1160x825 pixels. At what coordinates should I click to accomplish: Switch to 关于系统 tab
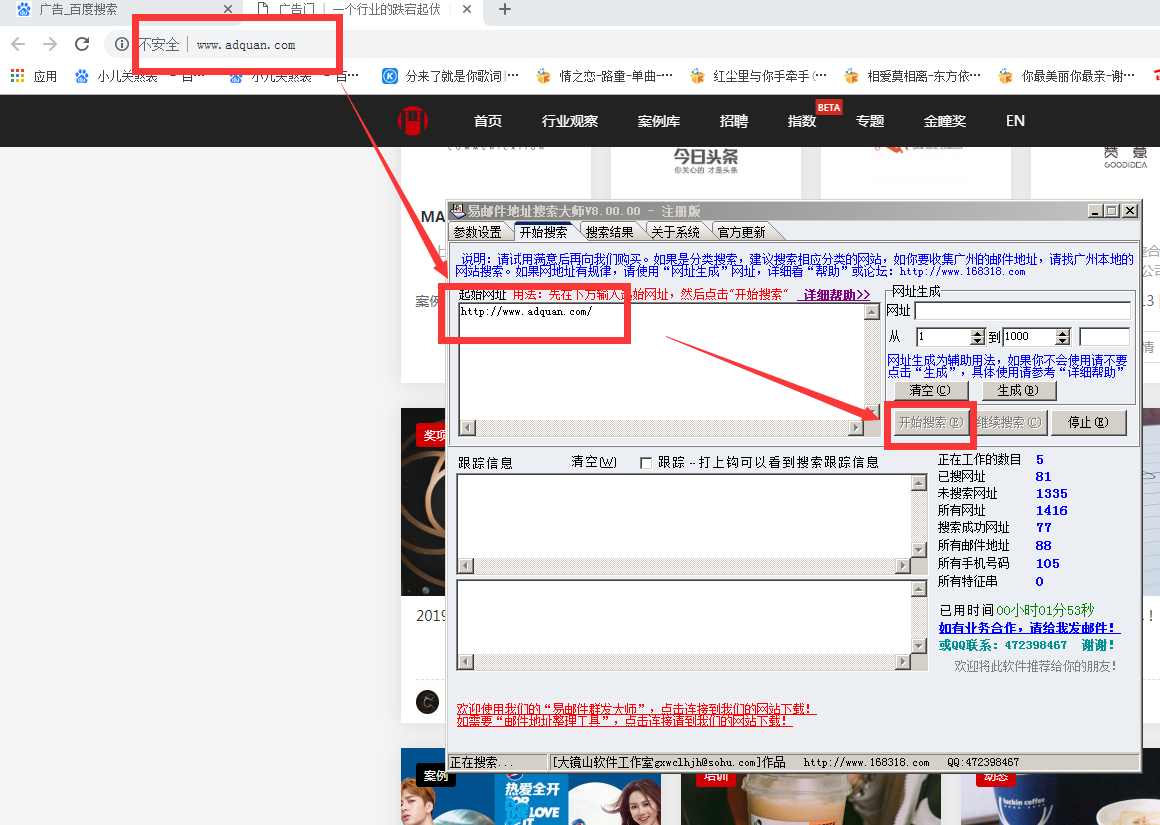[x=675, y=232]
